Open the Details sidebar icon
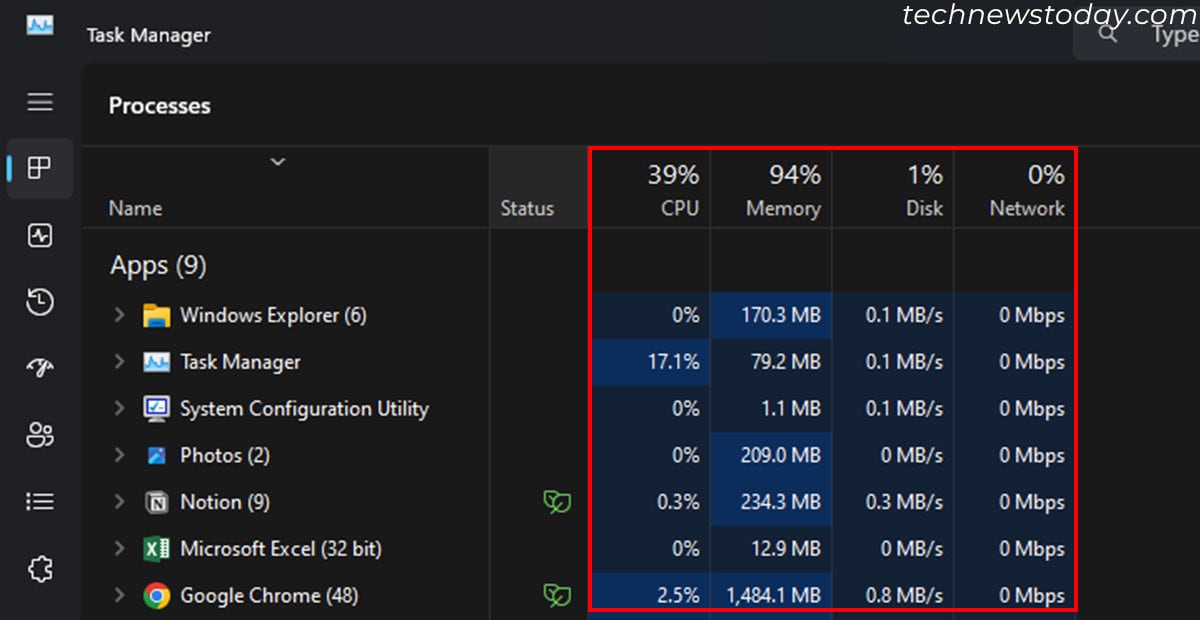Screen dimensions: 1200x620 (40, 501)
